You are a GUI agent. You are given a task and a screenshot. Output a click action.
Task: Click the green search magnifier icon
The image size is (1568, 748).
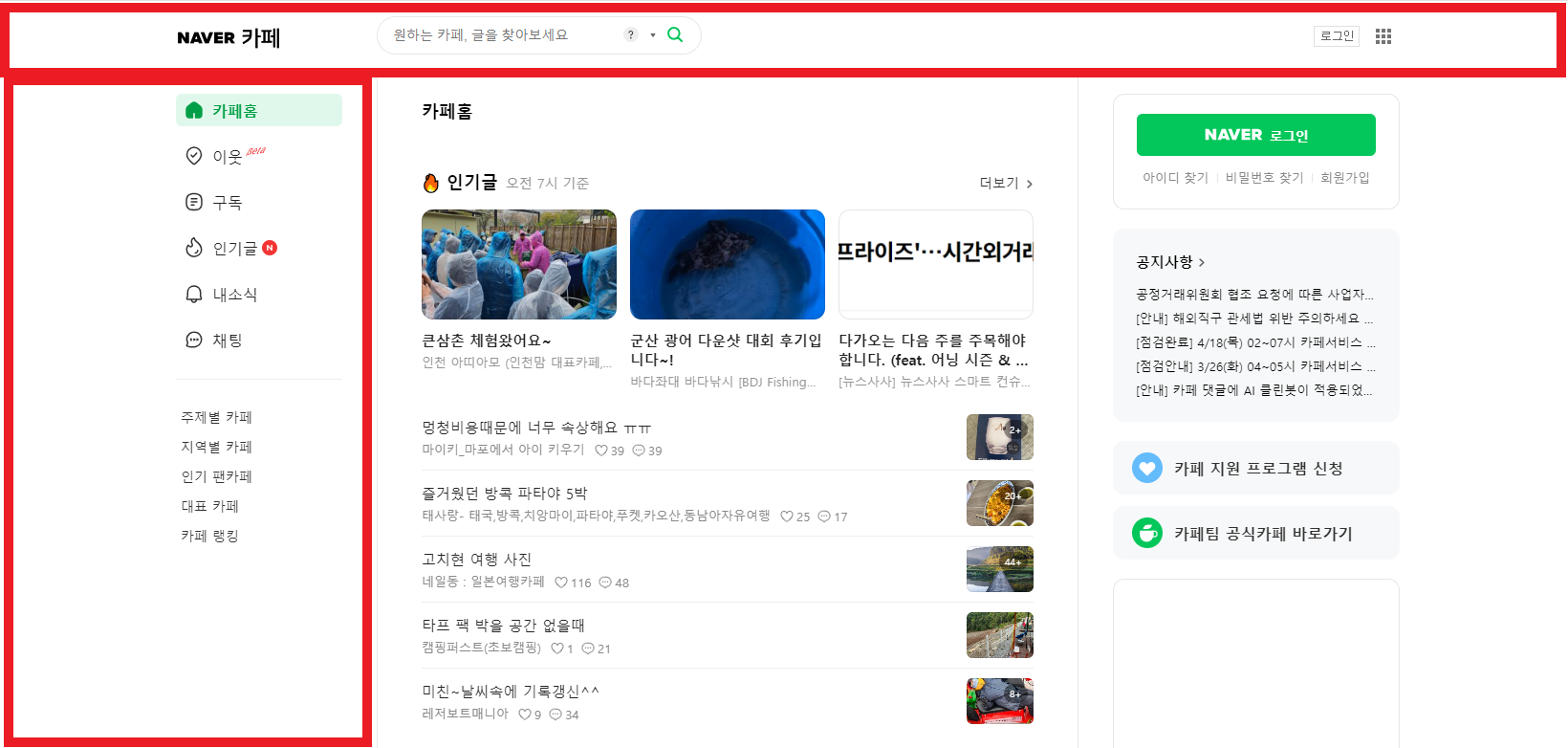675,34
